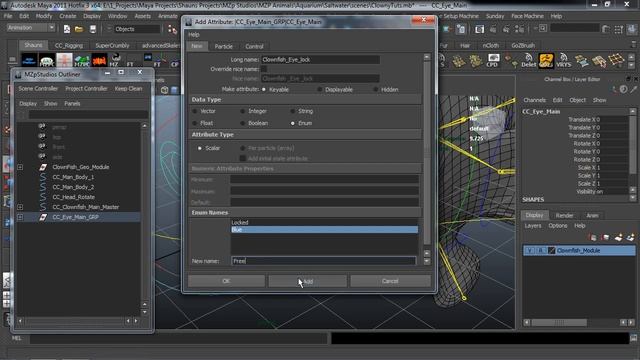Collapse CC_Eye_Main_GRP in Outliner
Screen dimensions: 640x360
click(20, 217)
